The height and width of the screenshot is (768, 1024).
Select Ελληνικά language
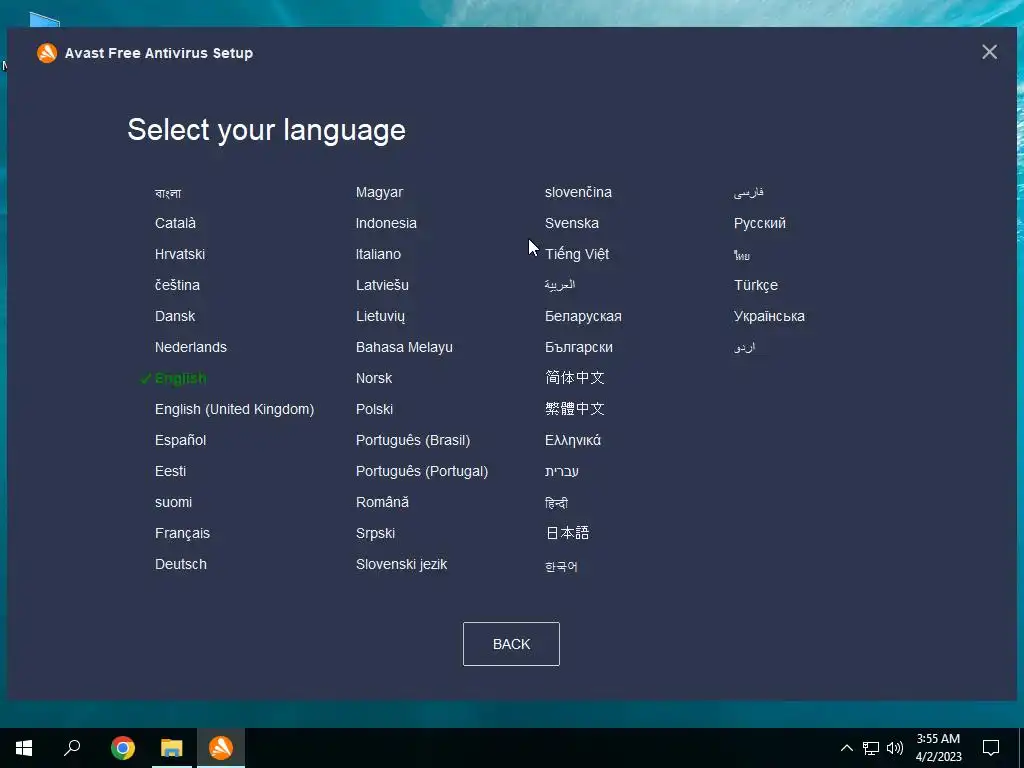click(x=573, y=440)
